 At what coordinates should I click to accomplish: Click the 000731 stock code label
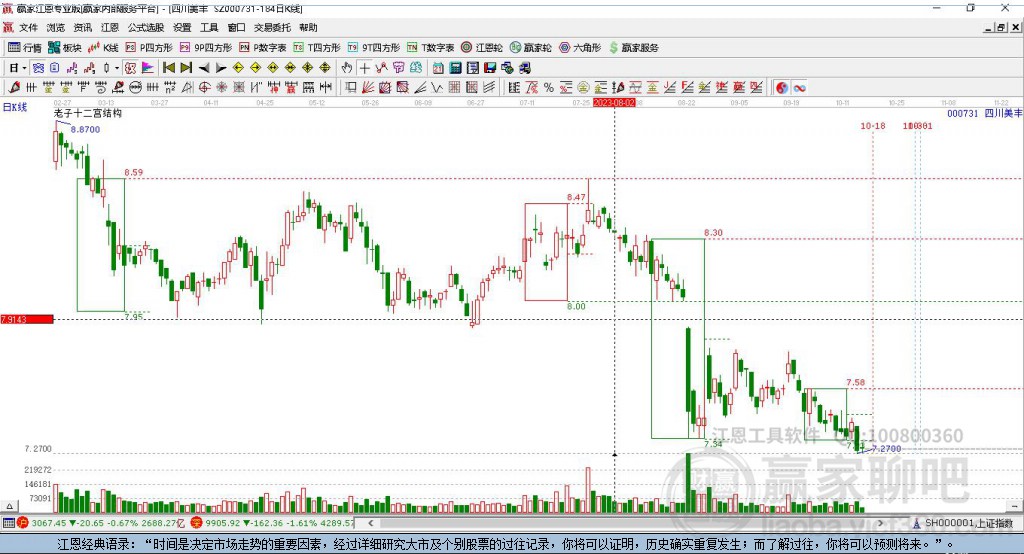click(963, 113)
